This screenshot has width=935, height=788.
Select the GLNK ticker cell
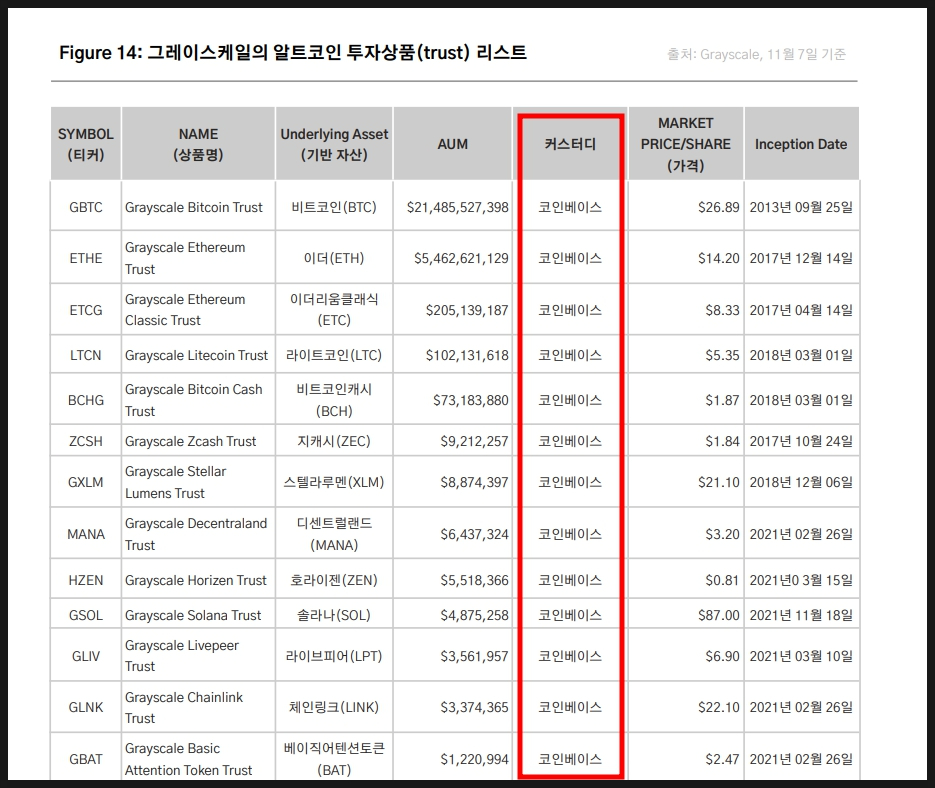click(86, 707)
